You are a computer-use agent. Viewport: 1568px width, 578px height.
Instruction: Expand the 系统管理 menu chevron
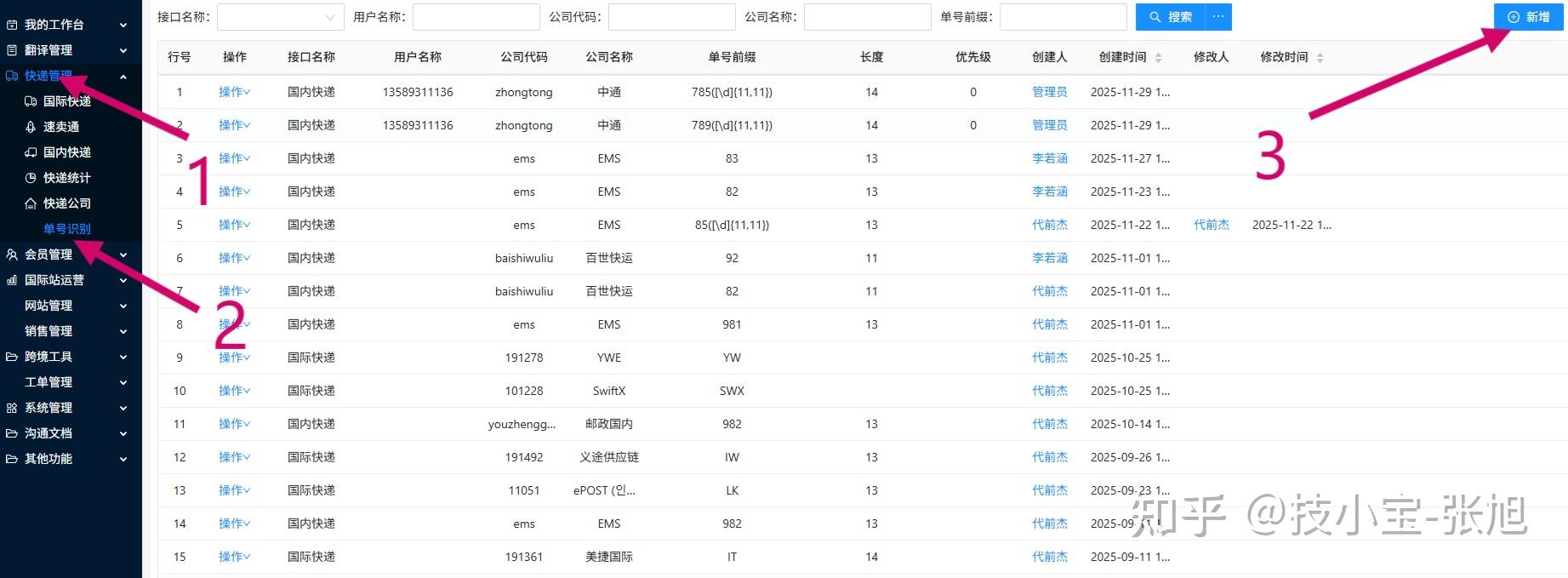pos(123,409)
